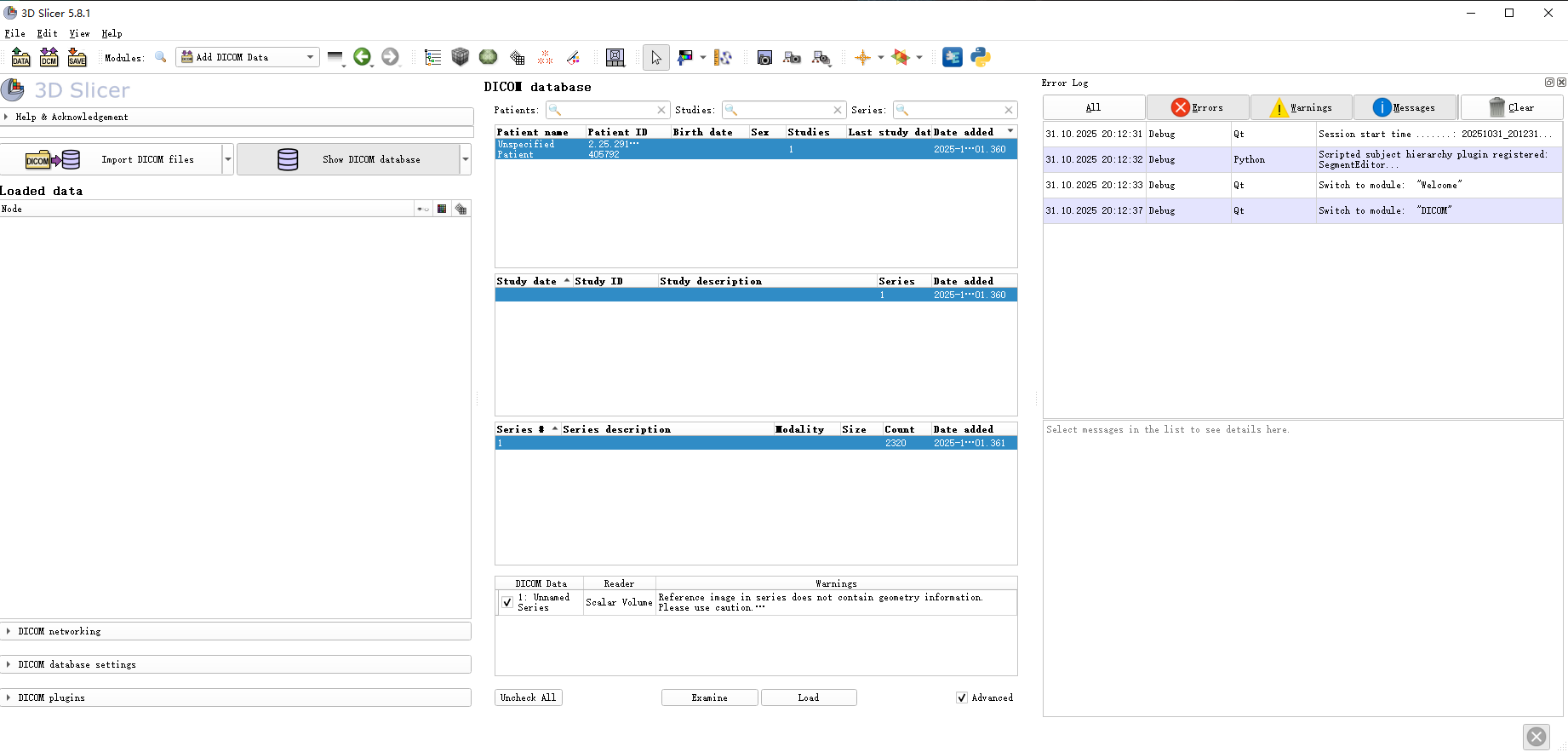1568x752 pixels.
Task: Click the Load Data toolbar icon
Action: click(21, 57)
